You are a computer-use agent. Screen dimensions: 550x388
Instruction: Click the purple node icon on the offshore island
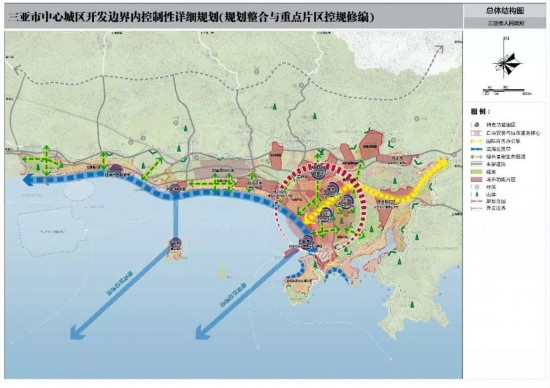[175, 242]
